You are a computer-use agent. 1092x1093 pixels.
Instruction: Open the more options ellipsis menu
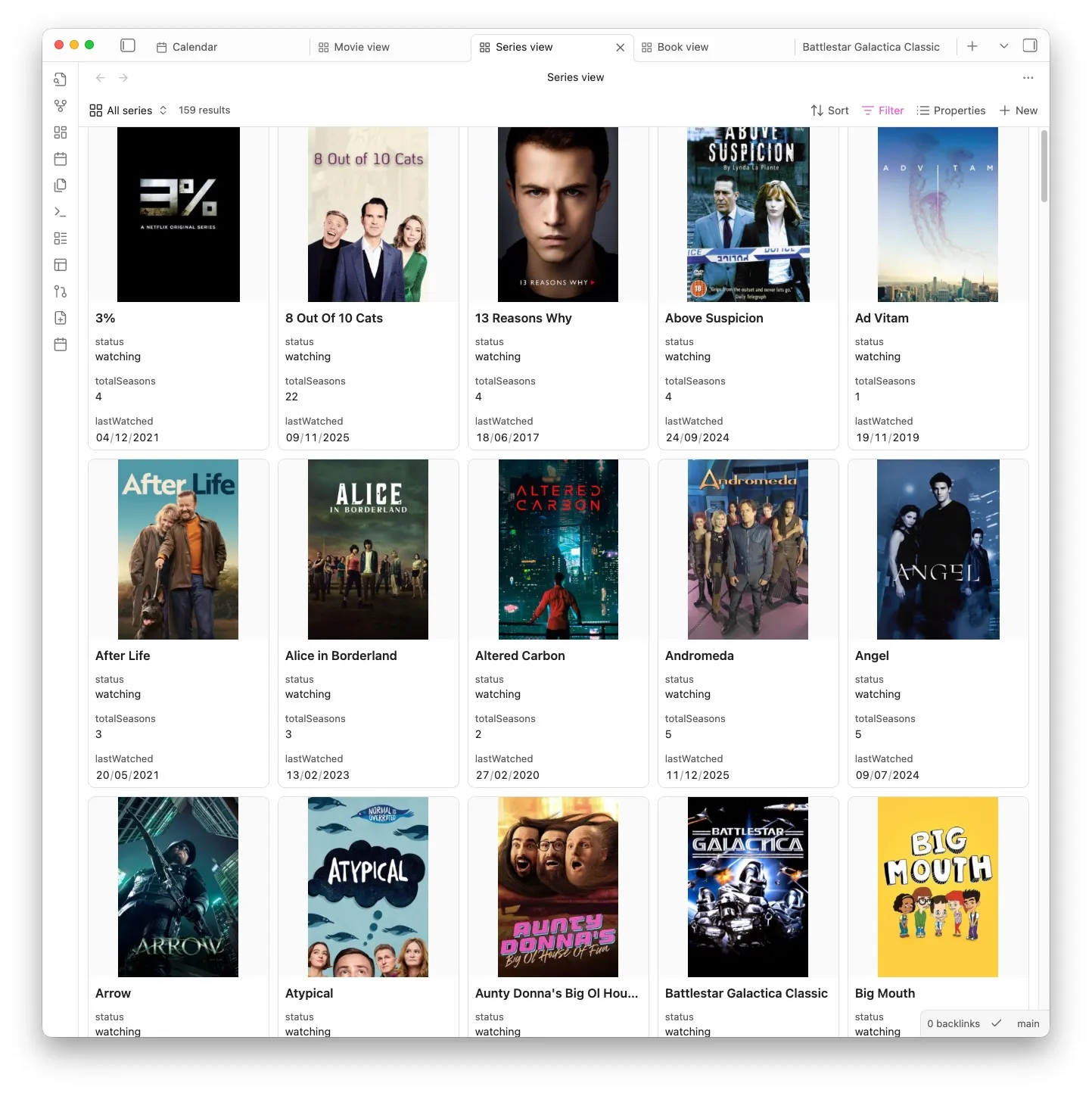[x=1028, y=77]
